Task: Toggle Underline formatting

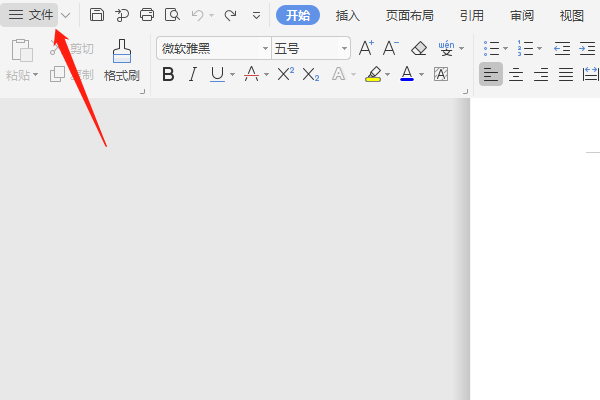Action: point(217,74)
